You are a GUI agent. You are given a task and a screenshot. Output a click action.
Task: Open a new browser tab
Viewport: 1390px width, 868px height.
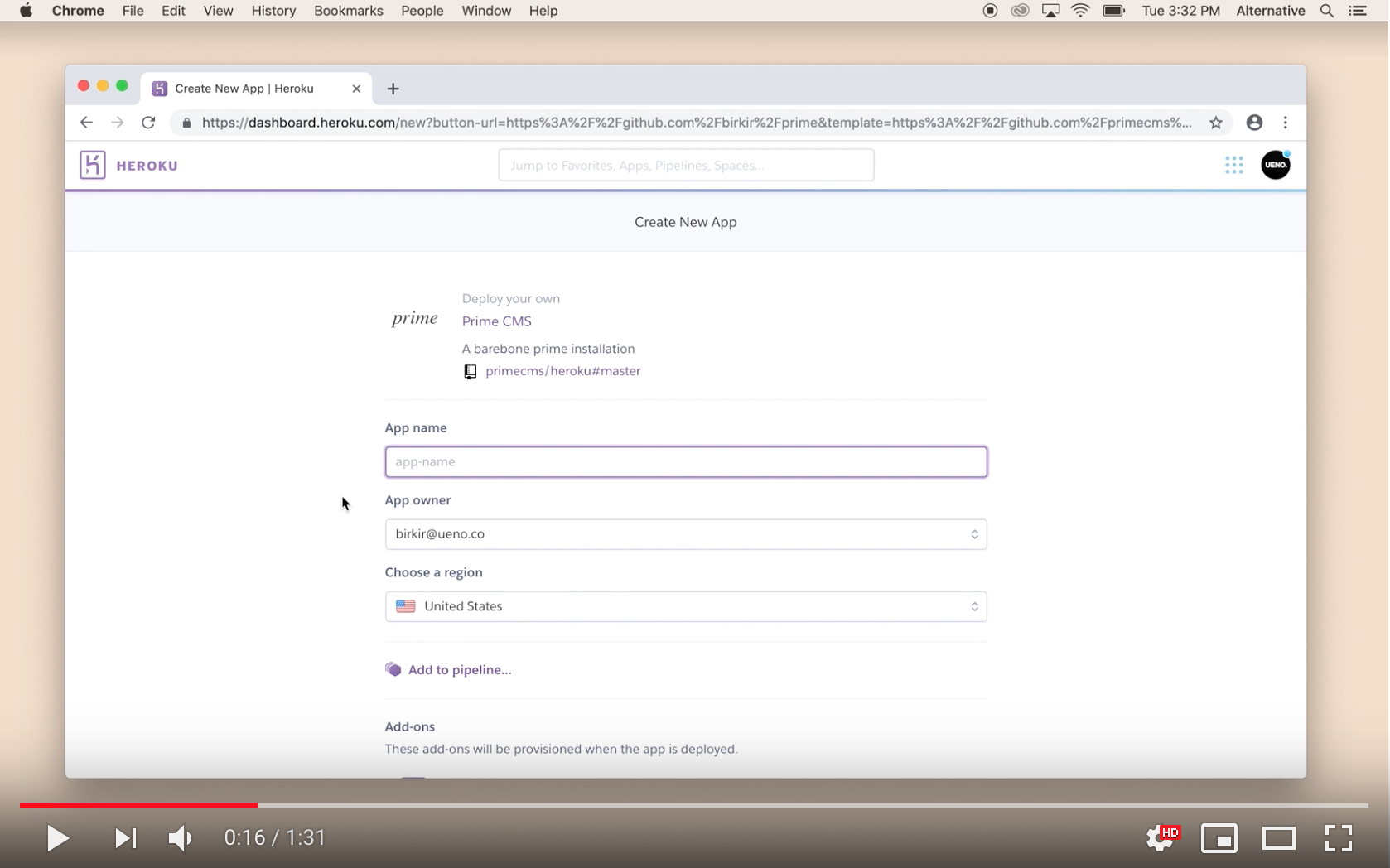[393, 89]
